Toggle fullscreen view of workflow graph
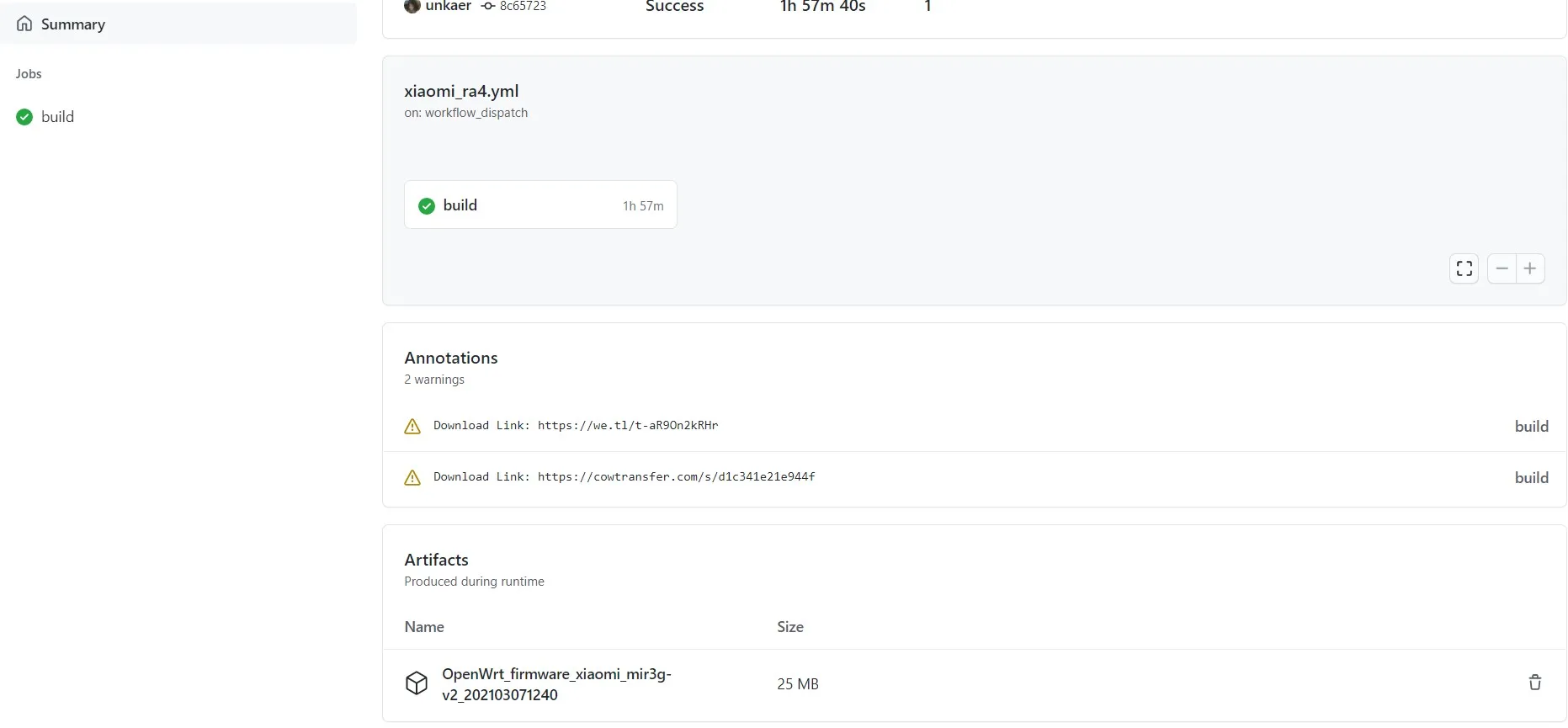Screen dimensions: 1568x728 [1464, 268]
